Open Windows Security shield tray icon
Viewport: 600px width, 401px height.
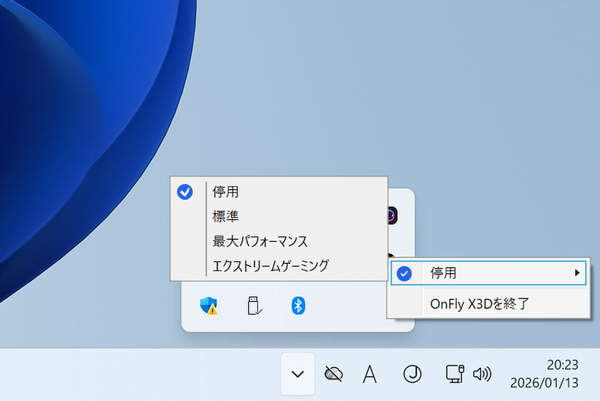pyautogui.click(x=209, y=306)
